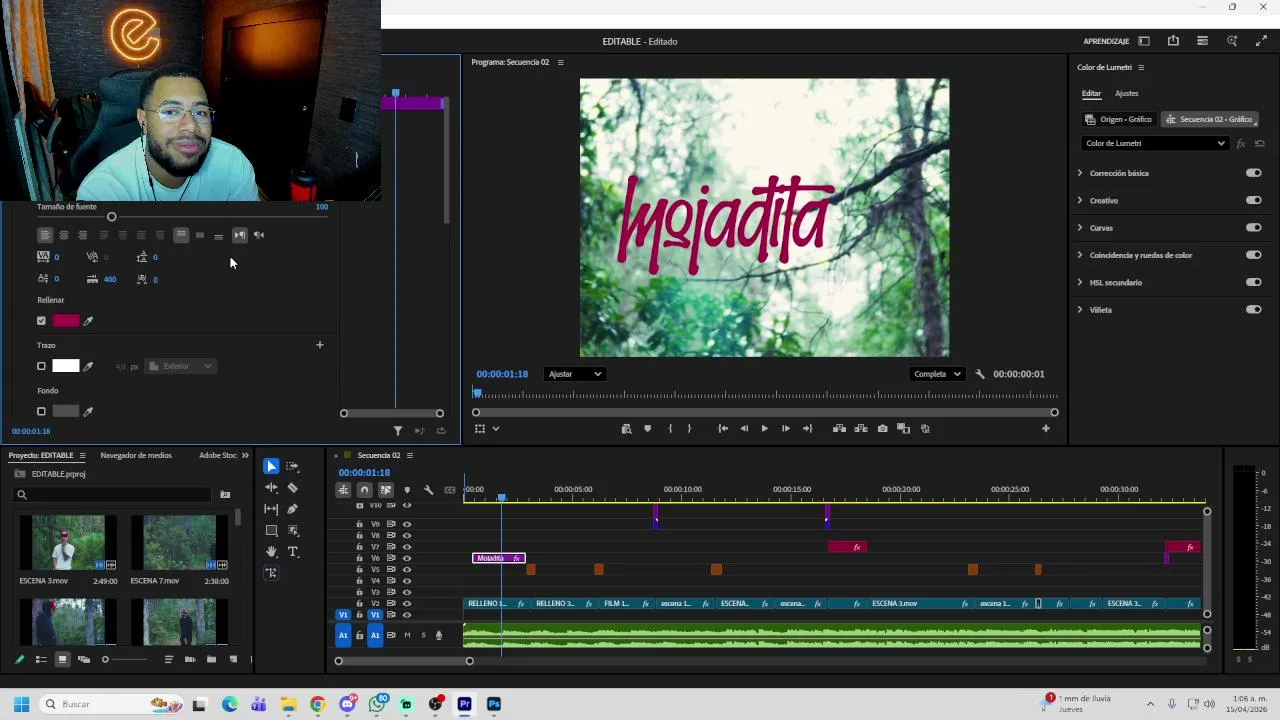Select the Slip tool
The height and width of the screenshot is (720, 1280).
271,509
